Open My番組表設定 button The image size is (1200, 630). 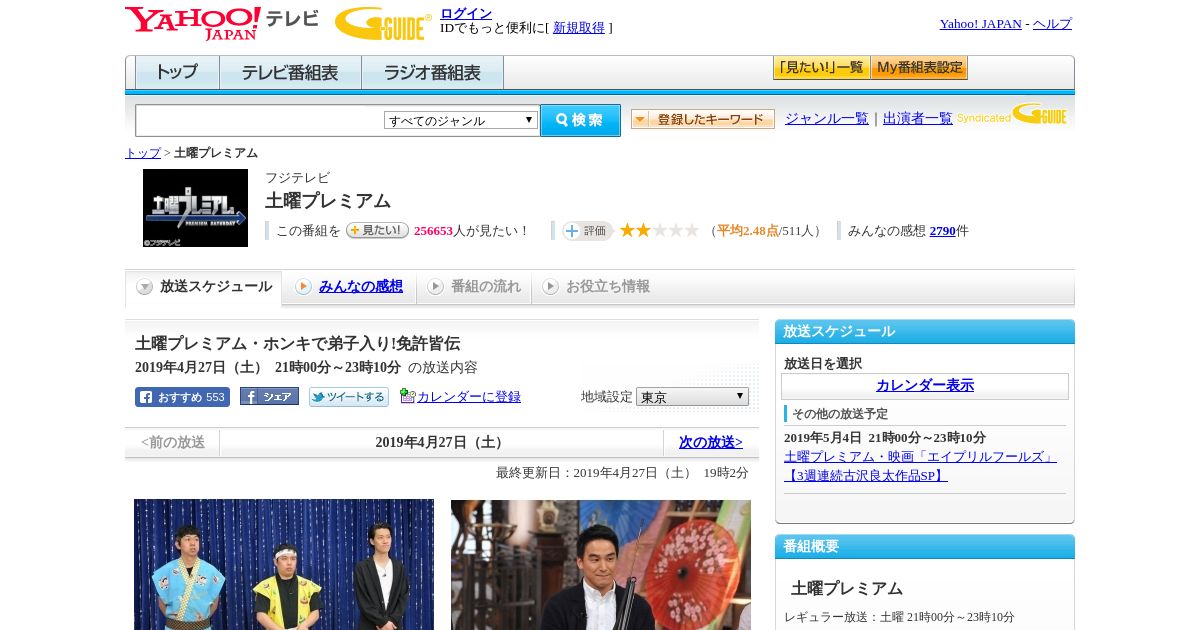click(919, 68)
